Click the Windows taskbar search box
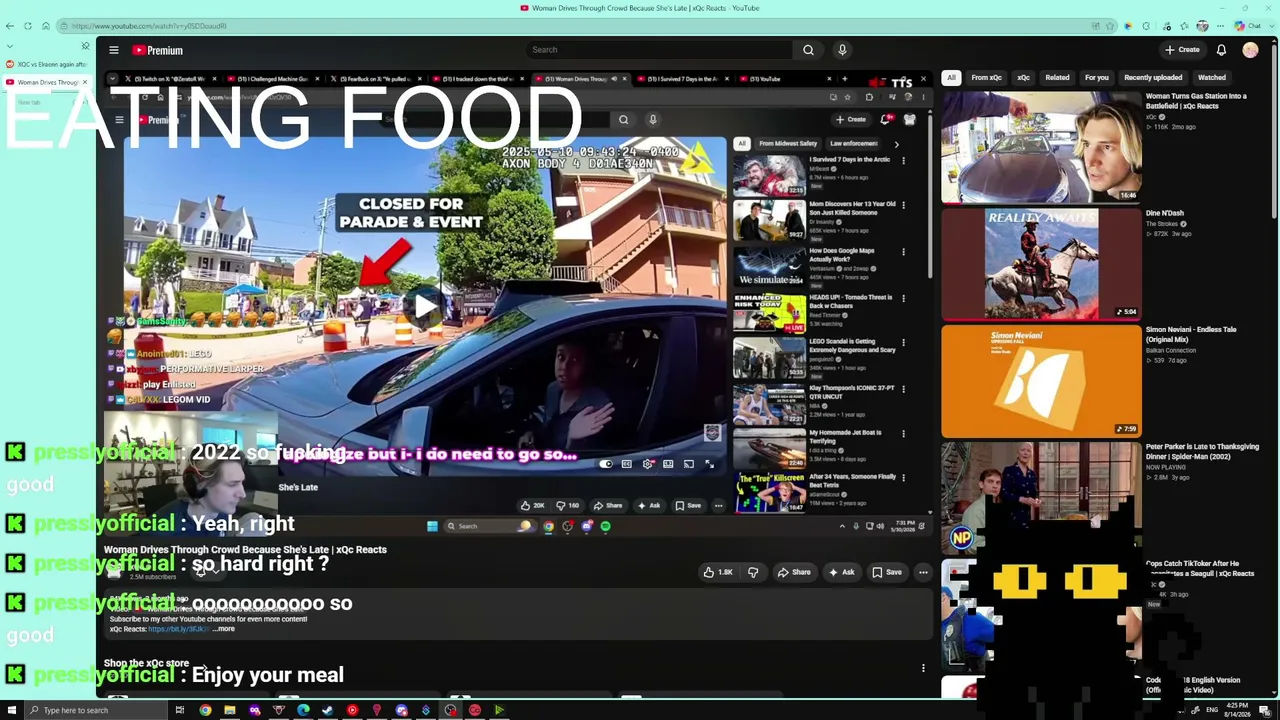The image size is (1280, 720). 97,711
